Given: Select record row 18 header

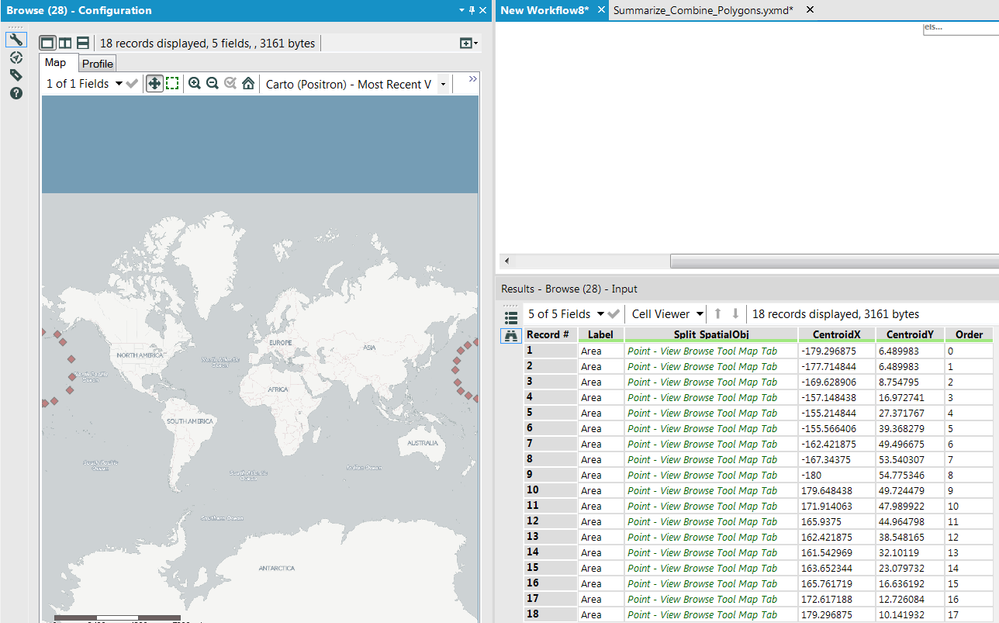Looking at the screenshot, I should (x=550, y=614).
